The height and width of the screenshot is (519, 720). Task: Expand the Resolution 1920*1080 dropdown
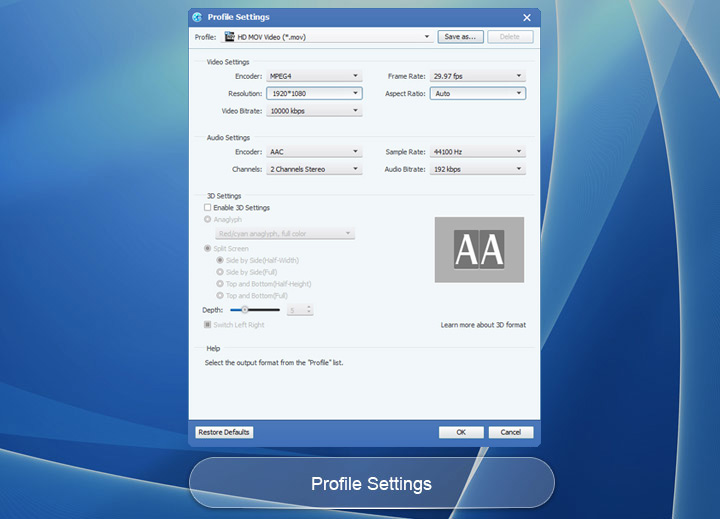click(314, 93)
